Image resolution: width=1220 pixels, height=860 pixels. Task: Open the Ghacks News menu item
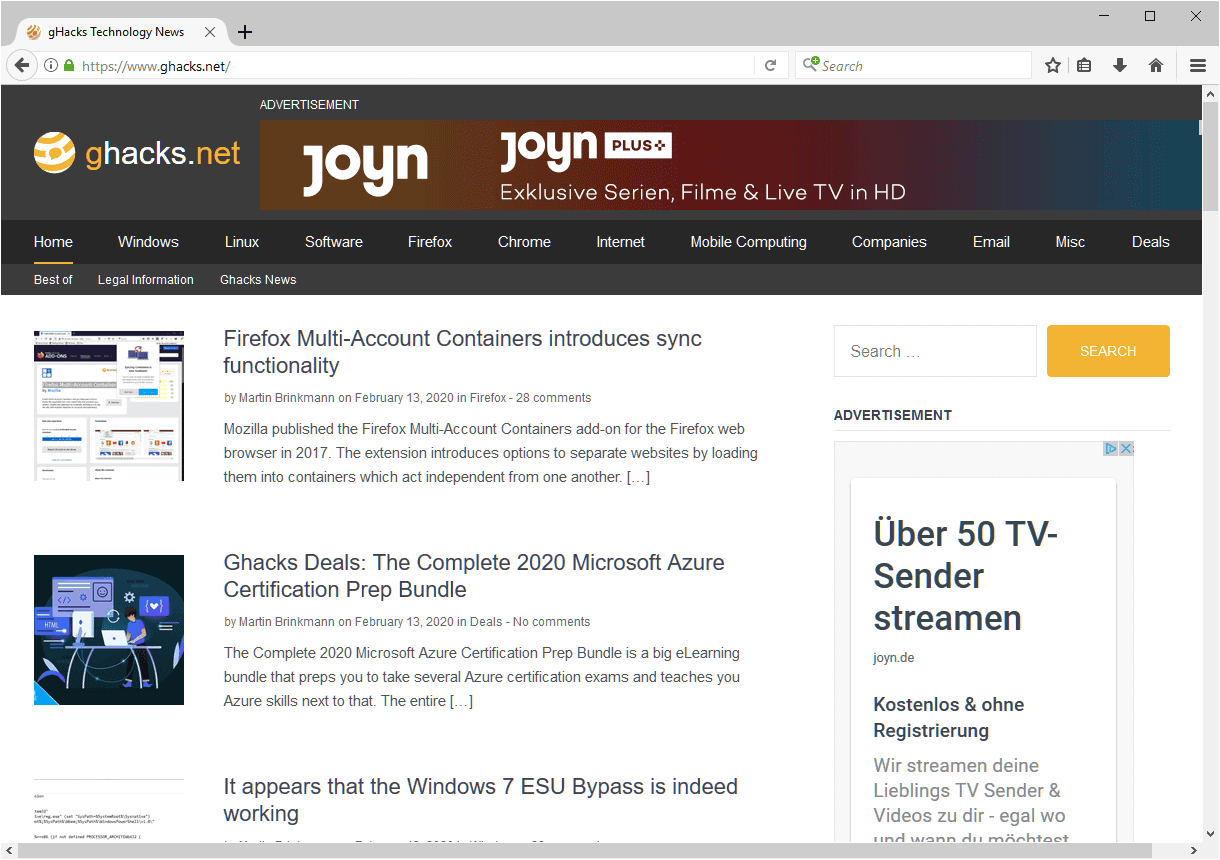258,280
